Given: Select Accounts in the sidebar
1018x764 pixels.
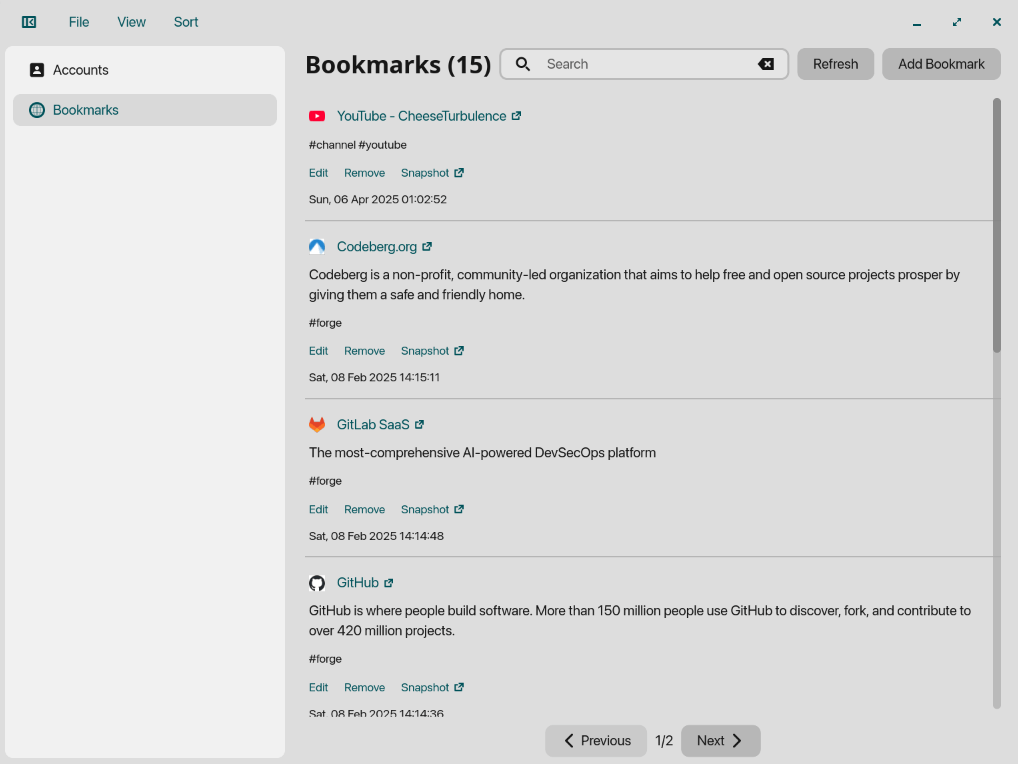Looking at the screenshot, I should (145, 70).
